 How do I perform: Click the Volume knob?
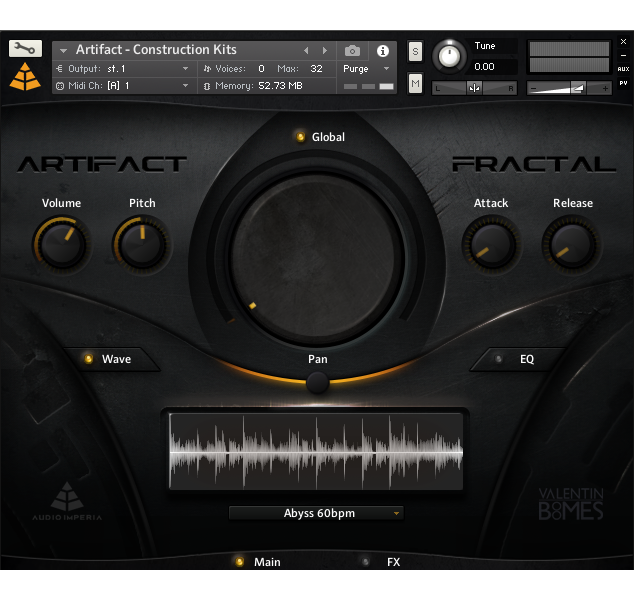point(62,244)
